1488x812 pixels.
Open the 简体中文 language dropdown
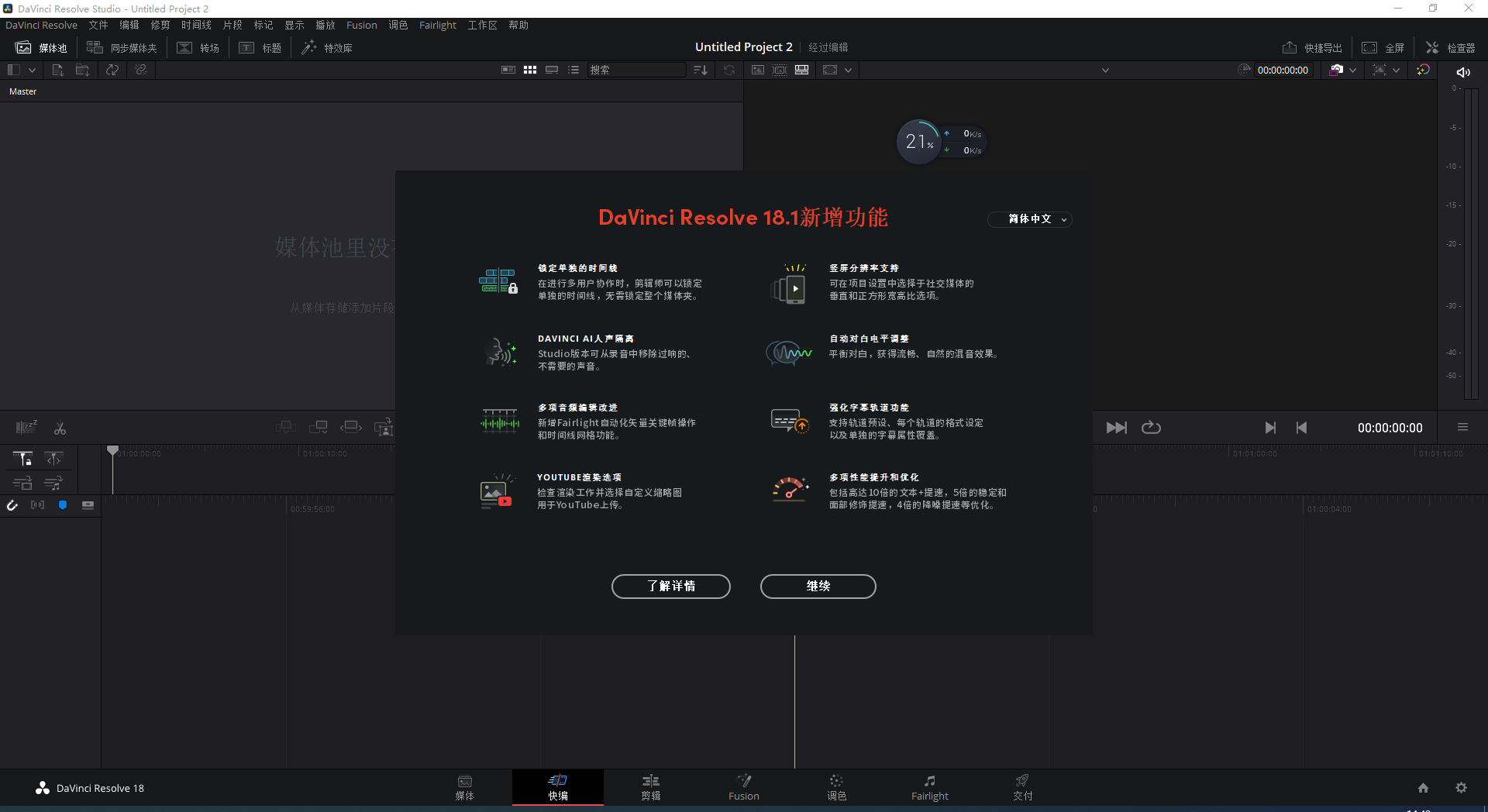tap(1030, 219)
